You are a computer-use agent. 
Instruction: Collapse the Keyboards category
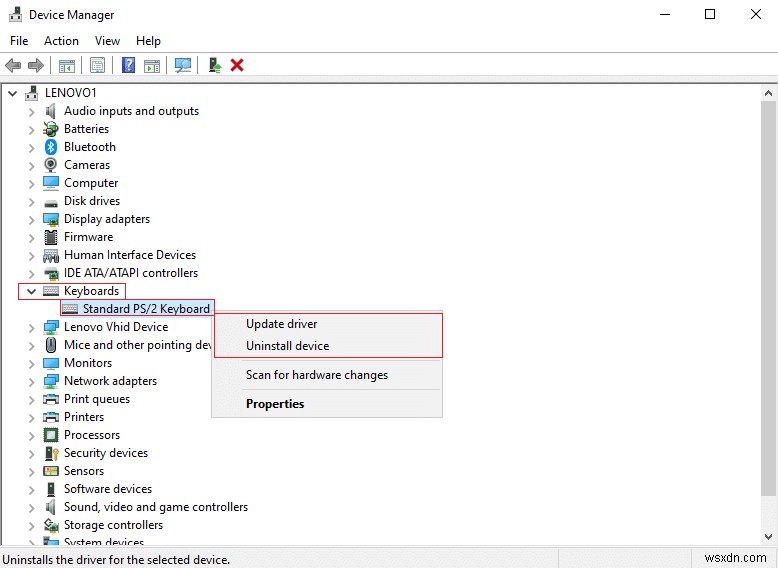pyautogui.click(x=31, y=291)
